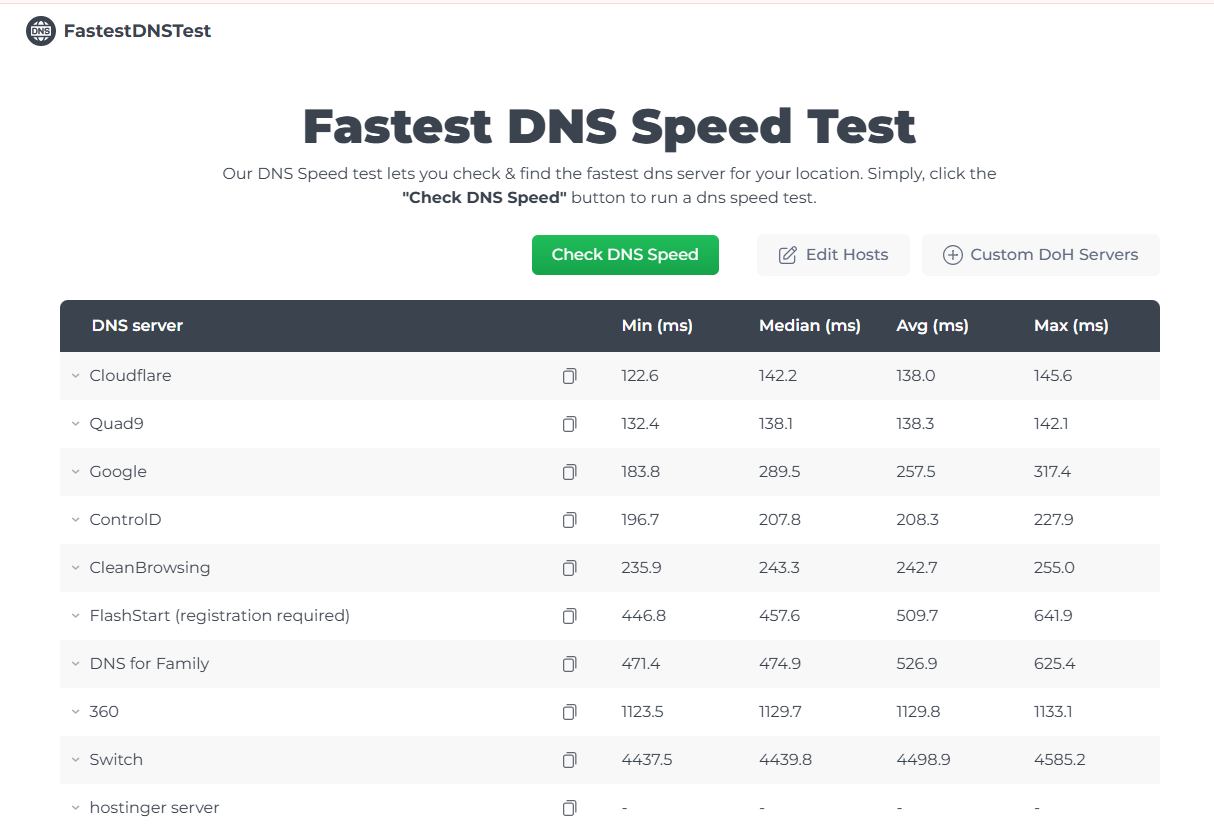Viewport: 1214px width, 832px height.
Task: Copy the ControlD DNS server address
Action: [569, 520]
